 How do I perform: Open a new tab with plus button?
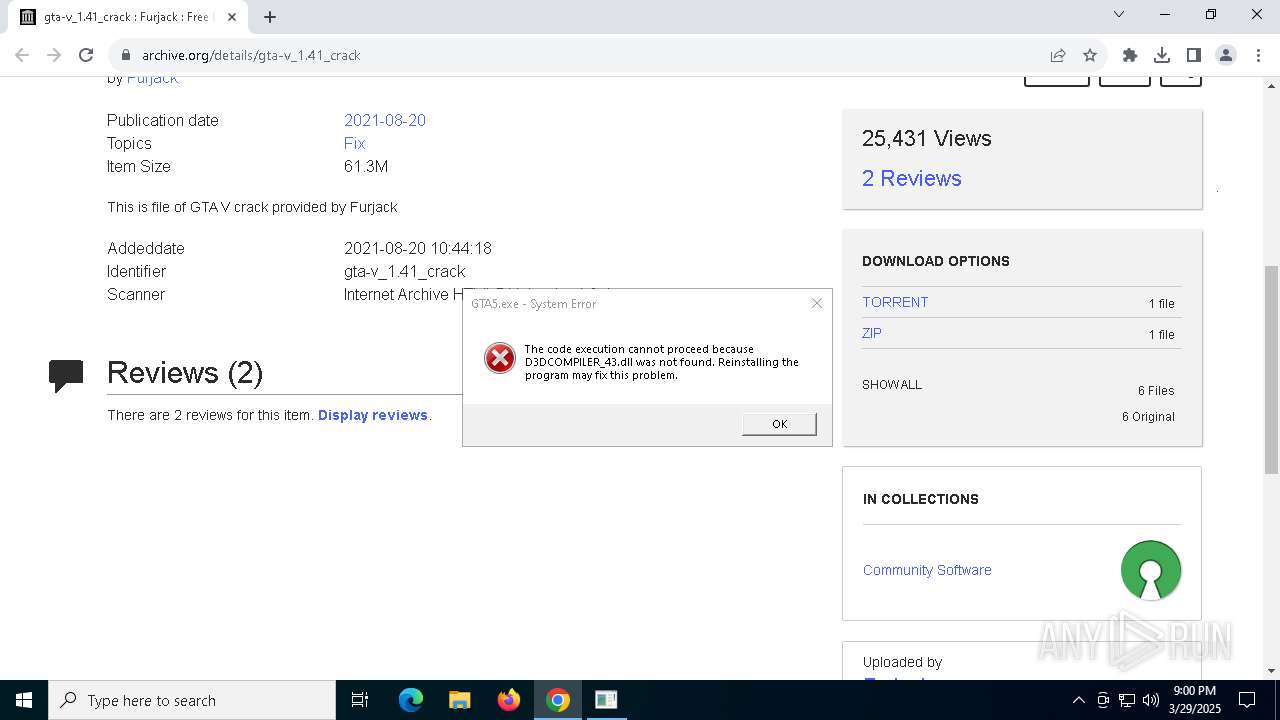(270, 16)
